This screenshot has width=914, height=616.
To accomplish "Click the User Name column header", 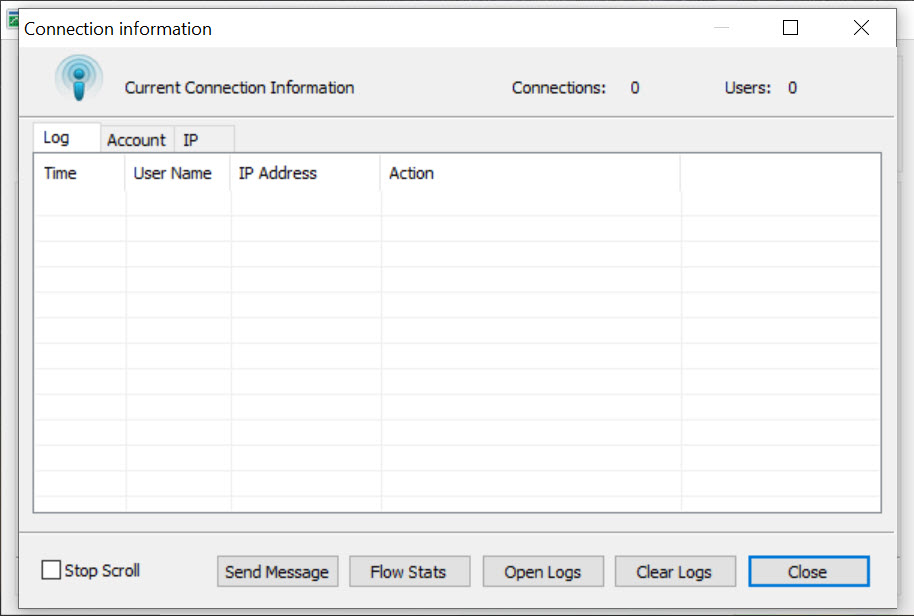I will tap(173, 173).
